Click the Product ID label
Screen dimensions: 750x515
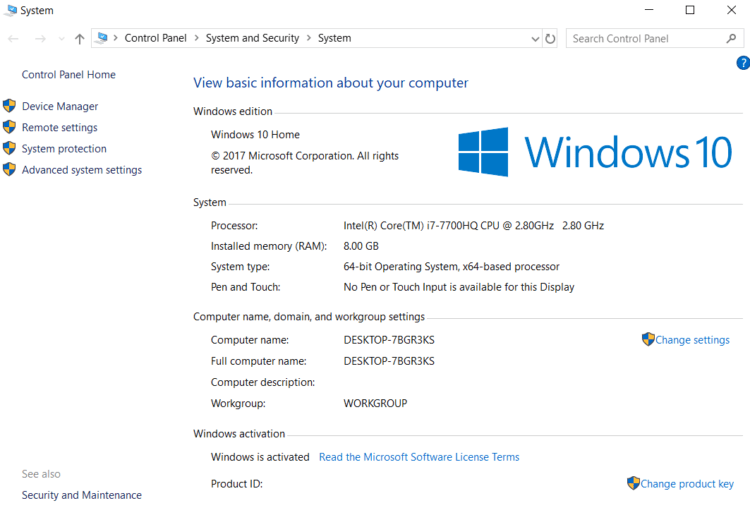tap(237, 484)
